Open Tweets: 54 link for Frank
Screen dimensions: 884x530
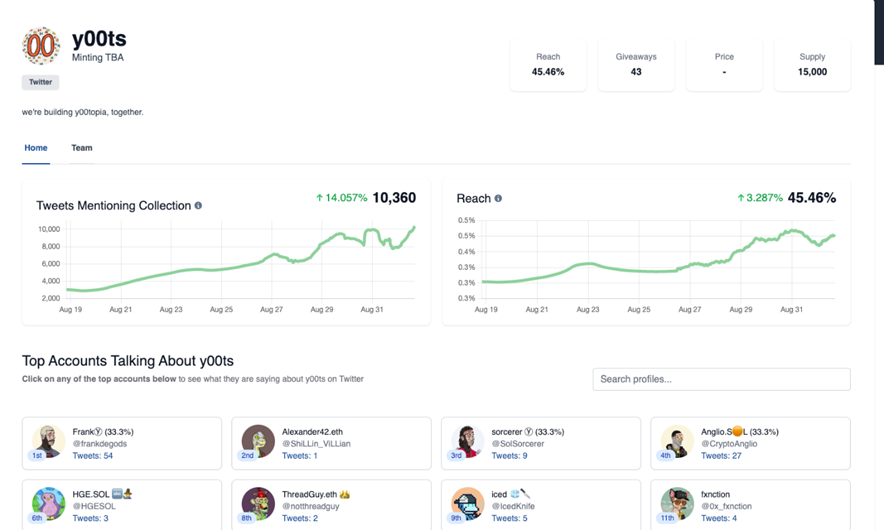point(92,456)
